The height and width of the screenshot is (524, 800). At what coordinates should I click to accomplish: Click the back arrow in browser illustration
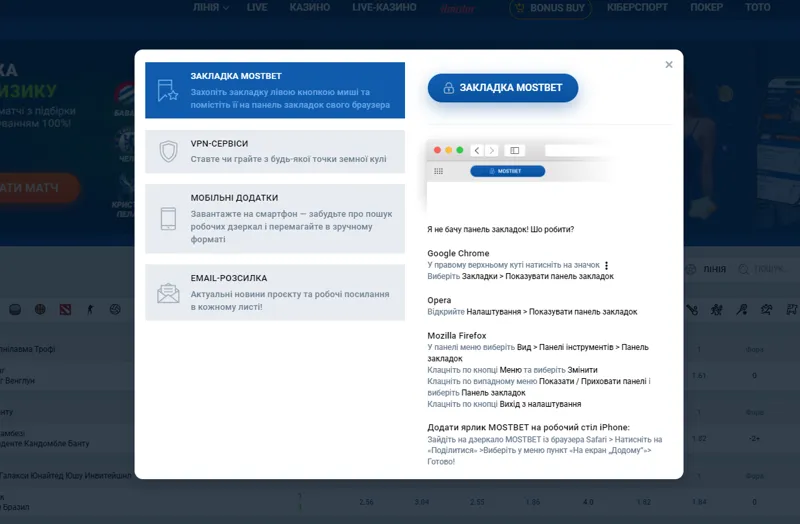click(477, 151)
